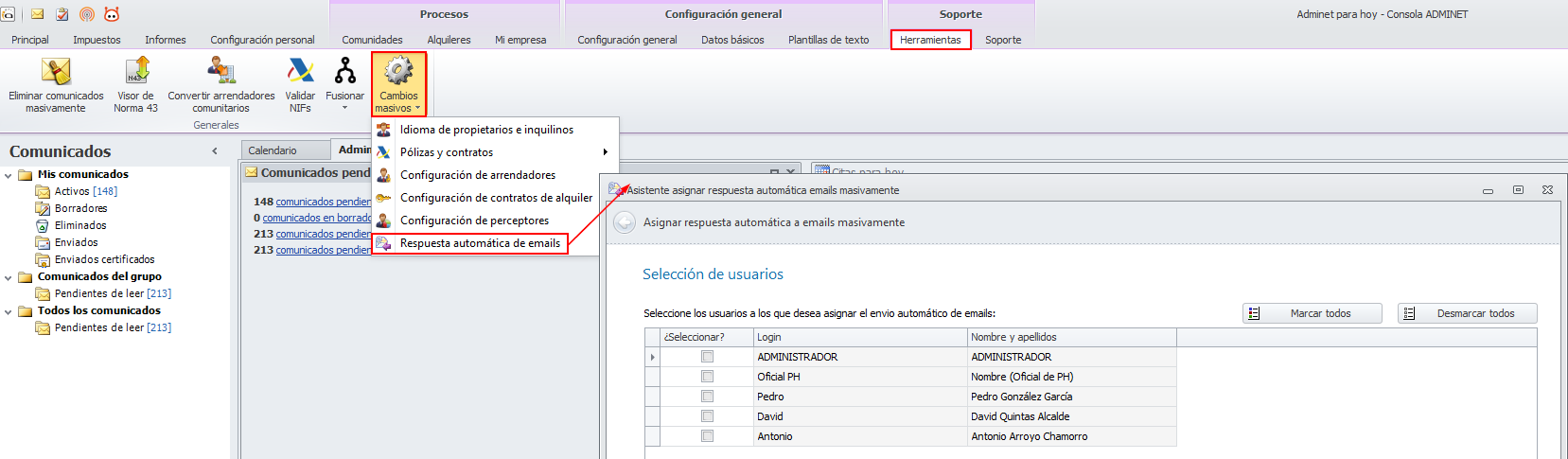Viewport: 1568px width, 459px height.
Task: Open Configuración general ribbon tab
Action: pos(627,40)
